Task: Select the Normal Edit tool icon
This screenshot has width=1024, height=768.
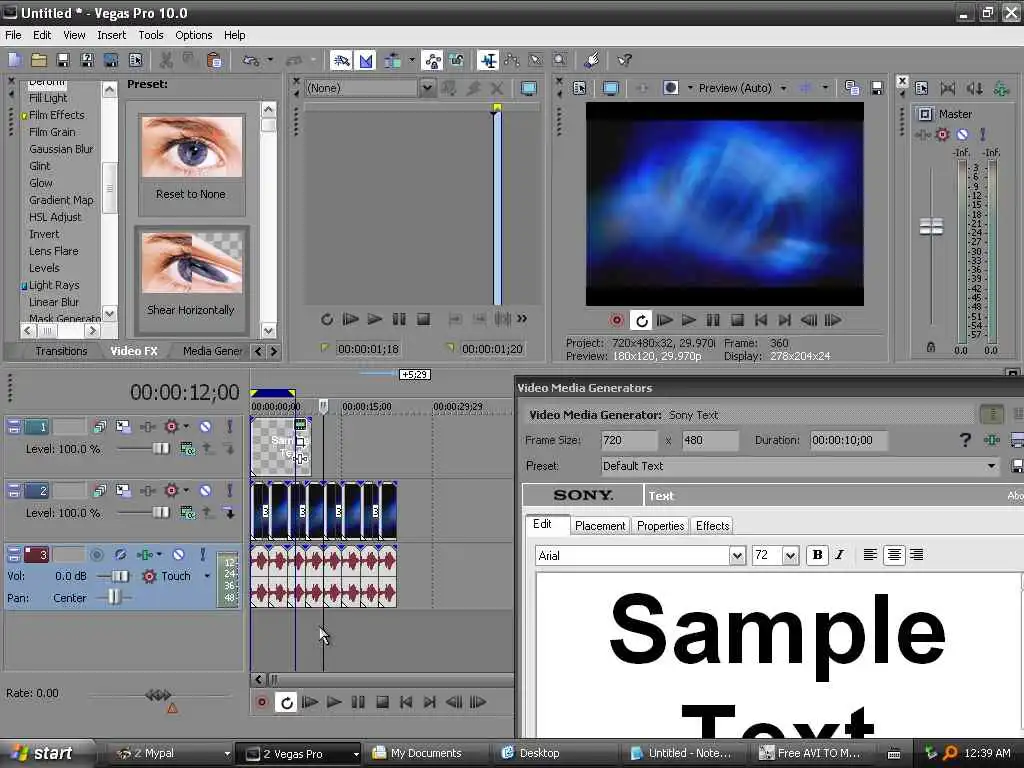Action: point(487,61)
